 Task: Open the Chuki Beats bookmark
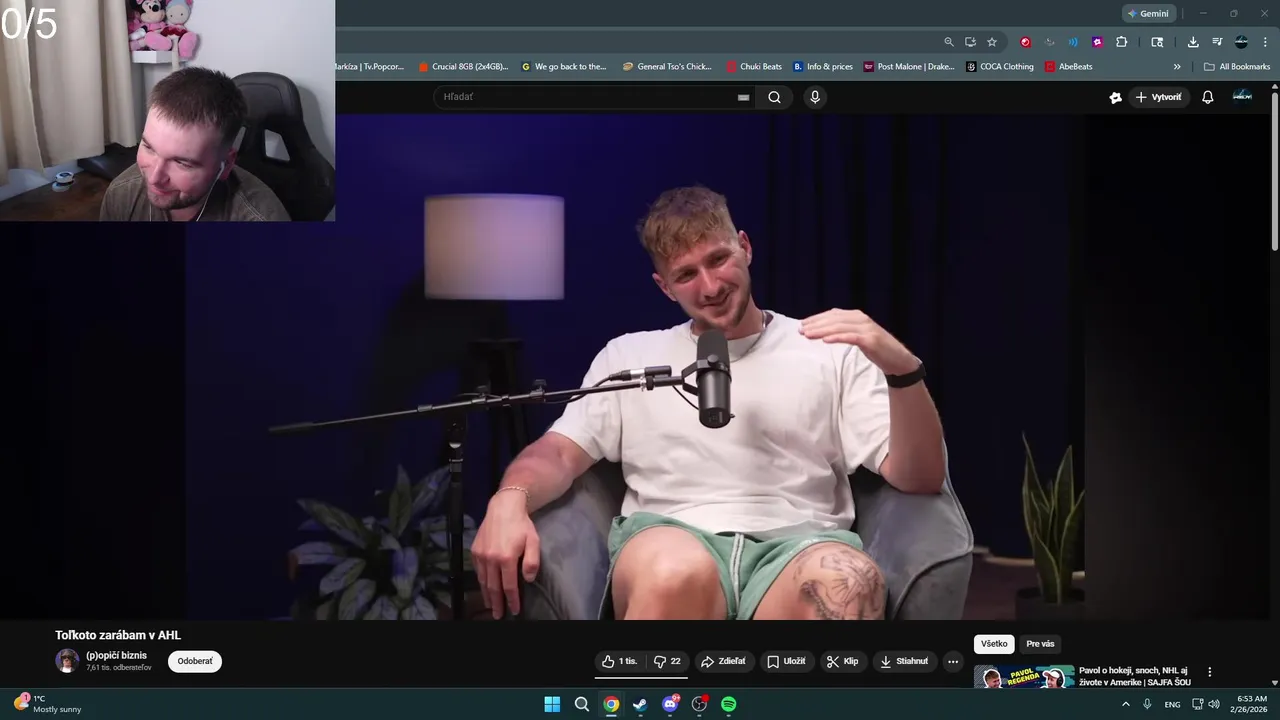click(x=754, y=67)
